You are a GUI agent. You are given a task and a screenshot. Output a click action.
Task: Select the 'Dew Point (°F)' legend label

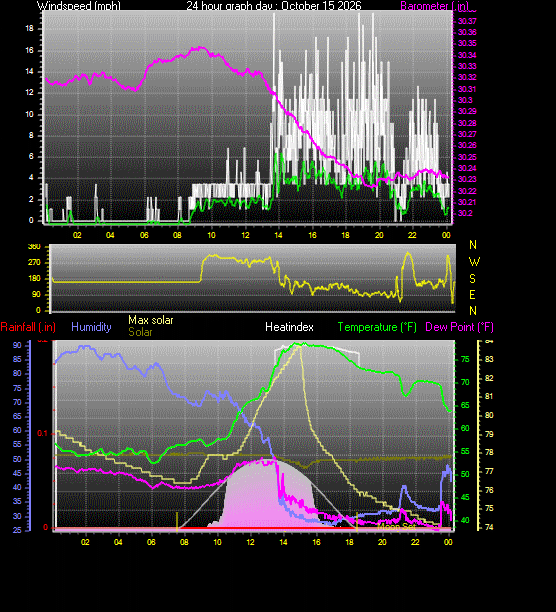(x=459, y=327)
